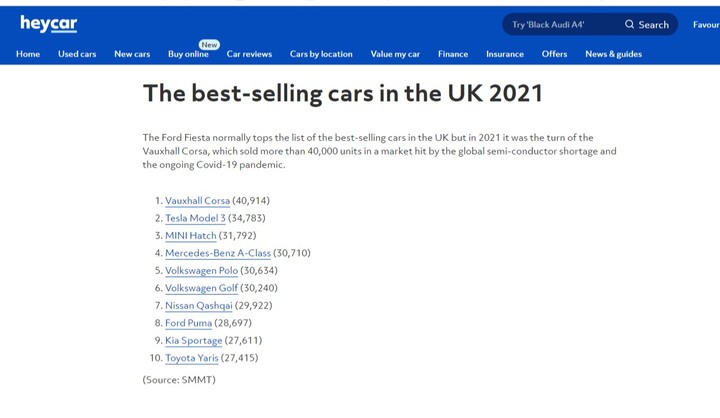Follow the Nissan Qashqai link

(x=199, y=305)
